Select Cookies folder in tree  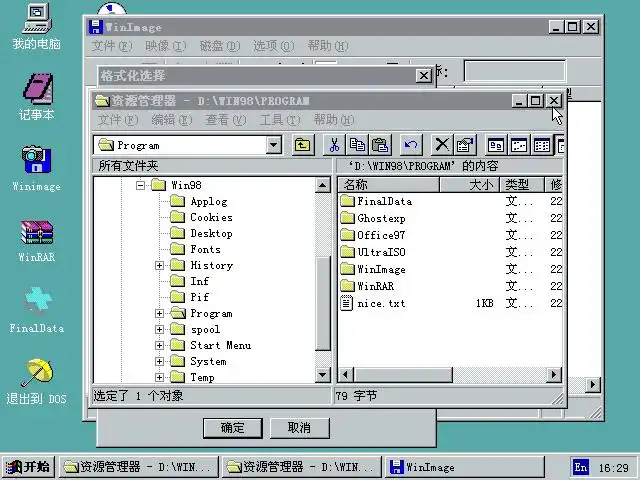click(x=202, y=217)
